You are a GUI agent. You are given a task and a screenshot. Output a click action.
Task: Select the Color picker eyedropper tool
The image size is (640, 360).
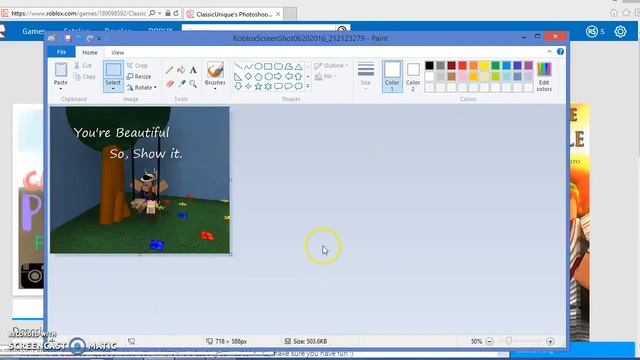181,84
